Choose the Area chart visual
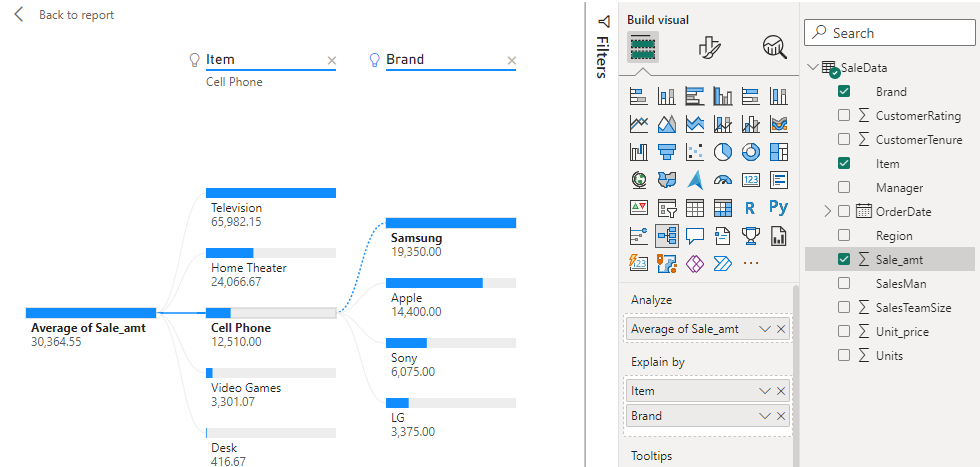The image size is (980, 467). tap(667, 124)
